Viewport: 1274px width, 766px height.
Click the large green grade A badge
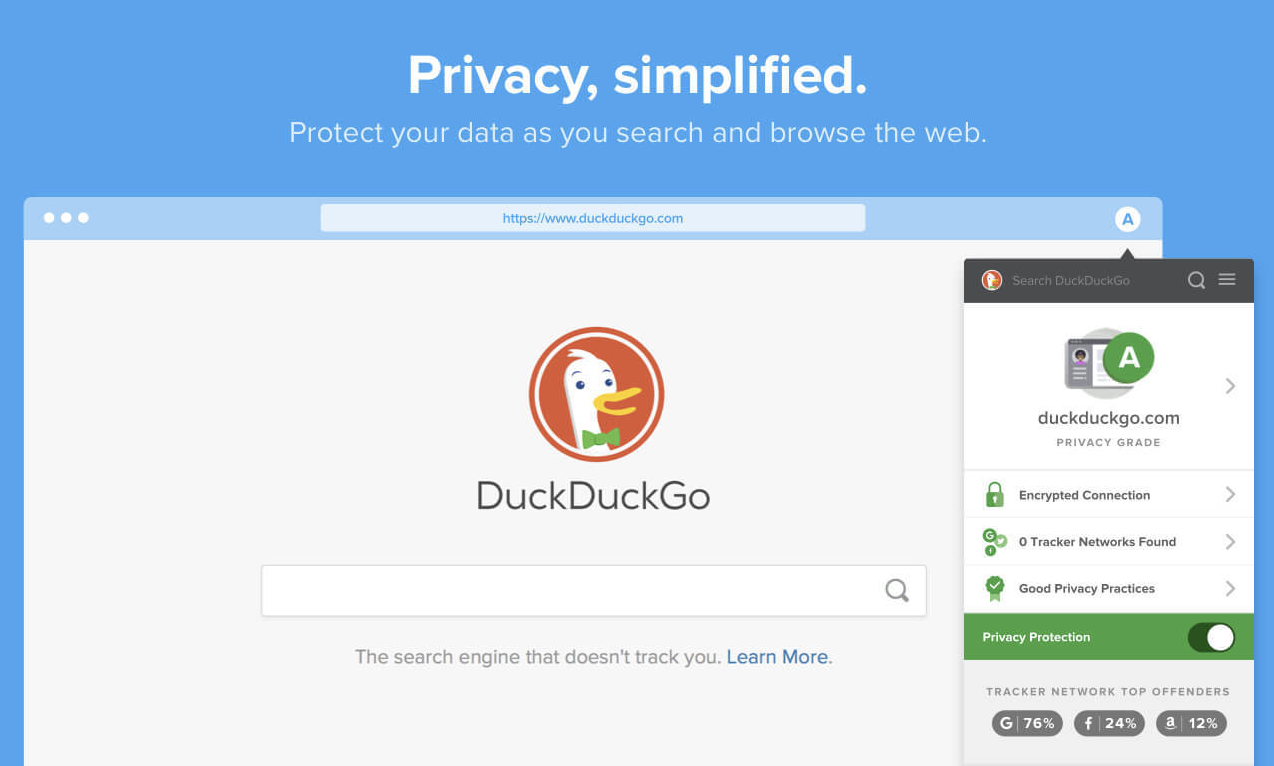click(1129, 358)
